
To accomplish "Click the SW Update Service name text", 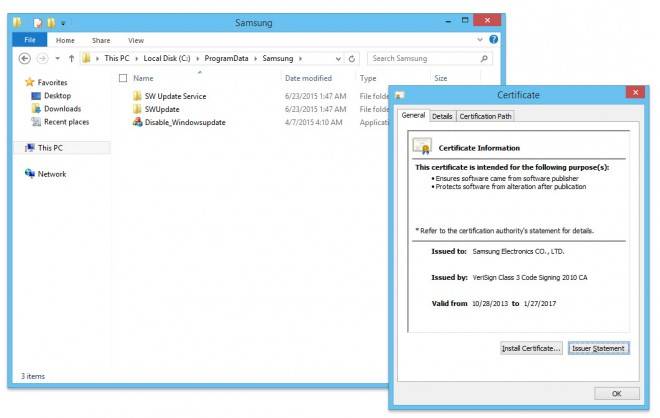I will click(x=176, y=96).
